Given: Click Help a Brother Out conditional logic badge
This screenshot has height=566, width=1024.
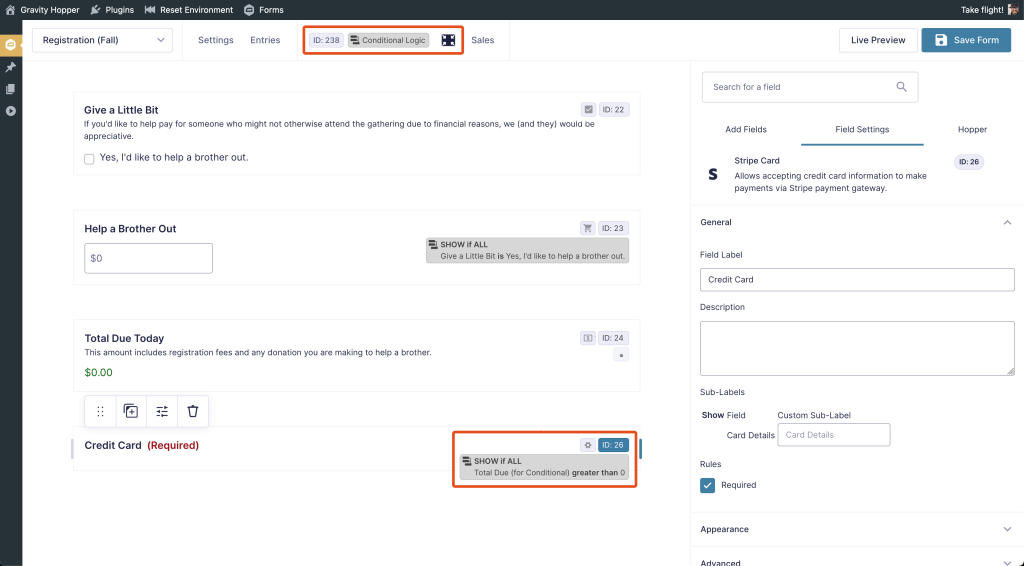Looking at the screenshot, I should click(528, 250).
